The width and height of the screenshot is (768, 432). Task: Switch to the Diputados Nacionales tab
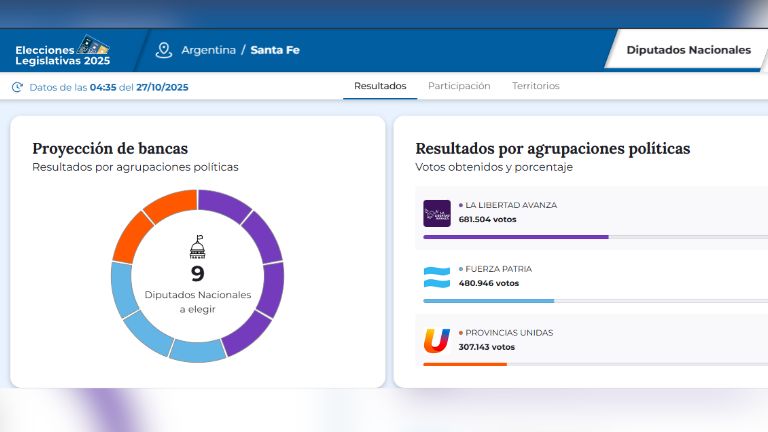click(x=688, y=50)
